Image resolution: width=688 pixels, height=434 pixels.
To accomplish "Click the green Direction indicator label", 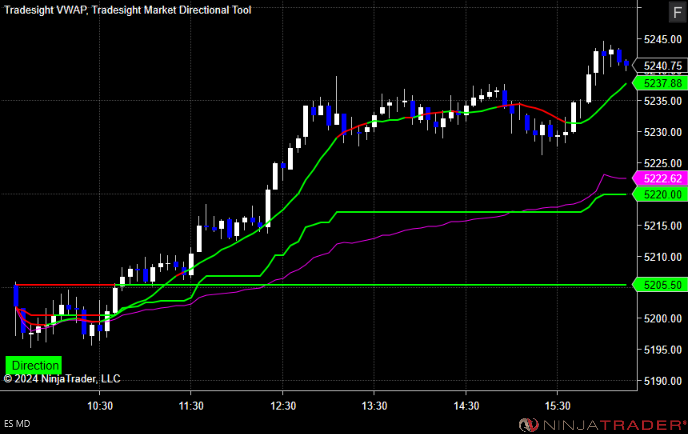I will pyautogui.click(x=34, y=365).
